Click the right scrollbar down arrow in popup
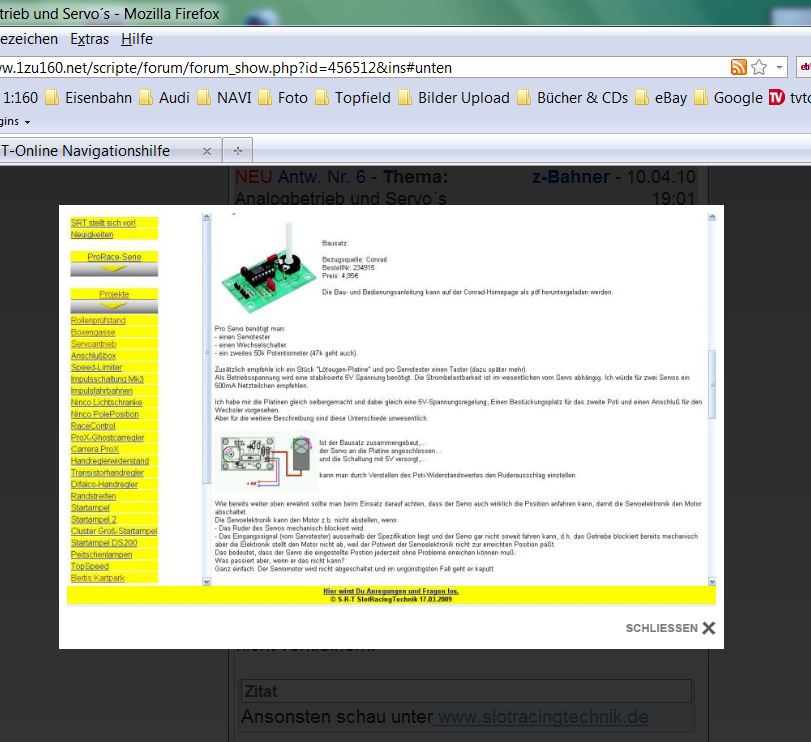The image size is (811, 742). 713,579
